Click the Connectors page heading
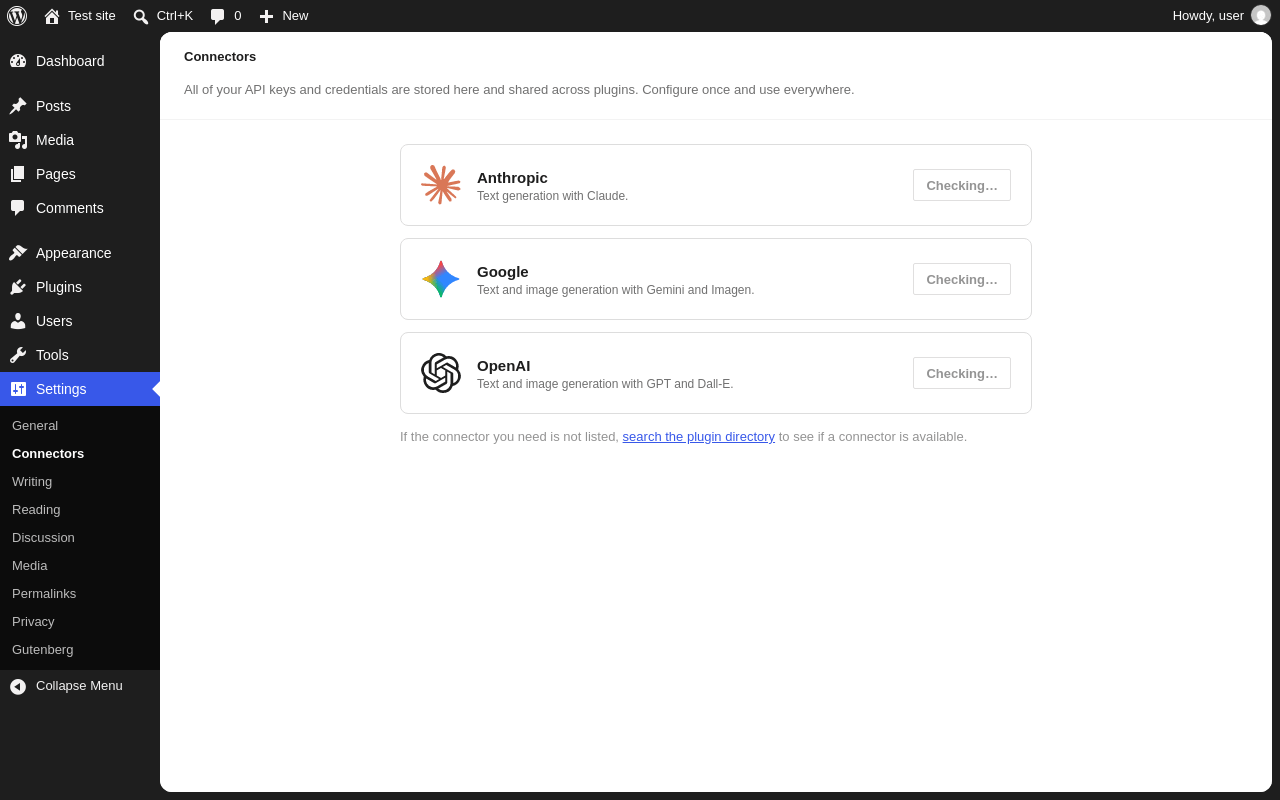 (x=220, y=57)
